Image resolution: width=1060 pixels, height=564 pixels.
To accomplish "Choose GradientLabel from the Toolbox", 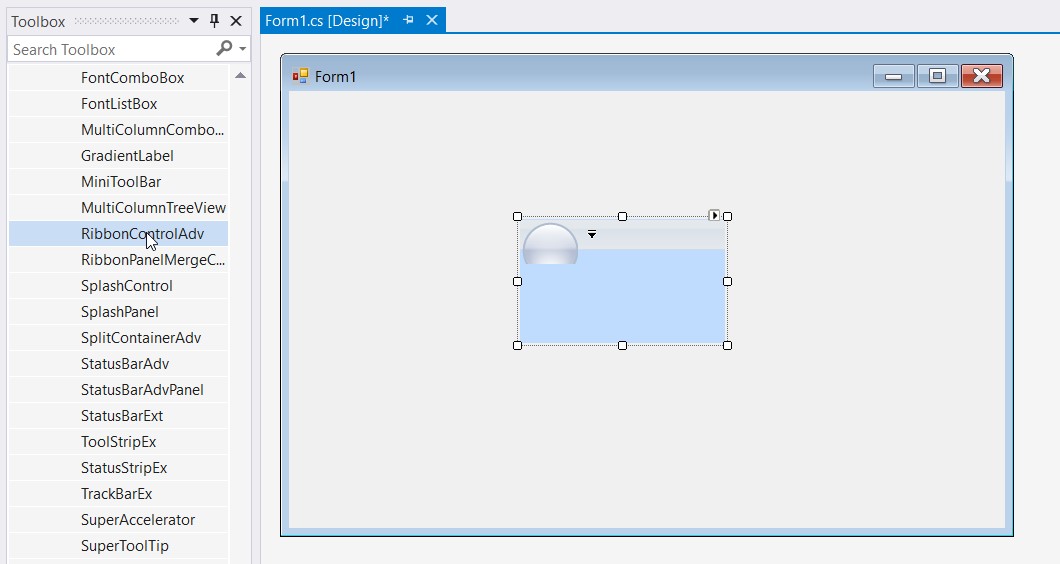I will pyautogui.click(x=127, y=156).
